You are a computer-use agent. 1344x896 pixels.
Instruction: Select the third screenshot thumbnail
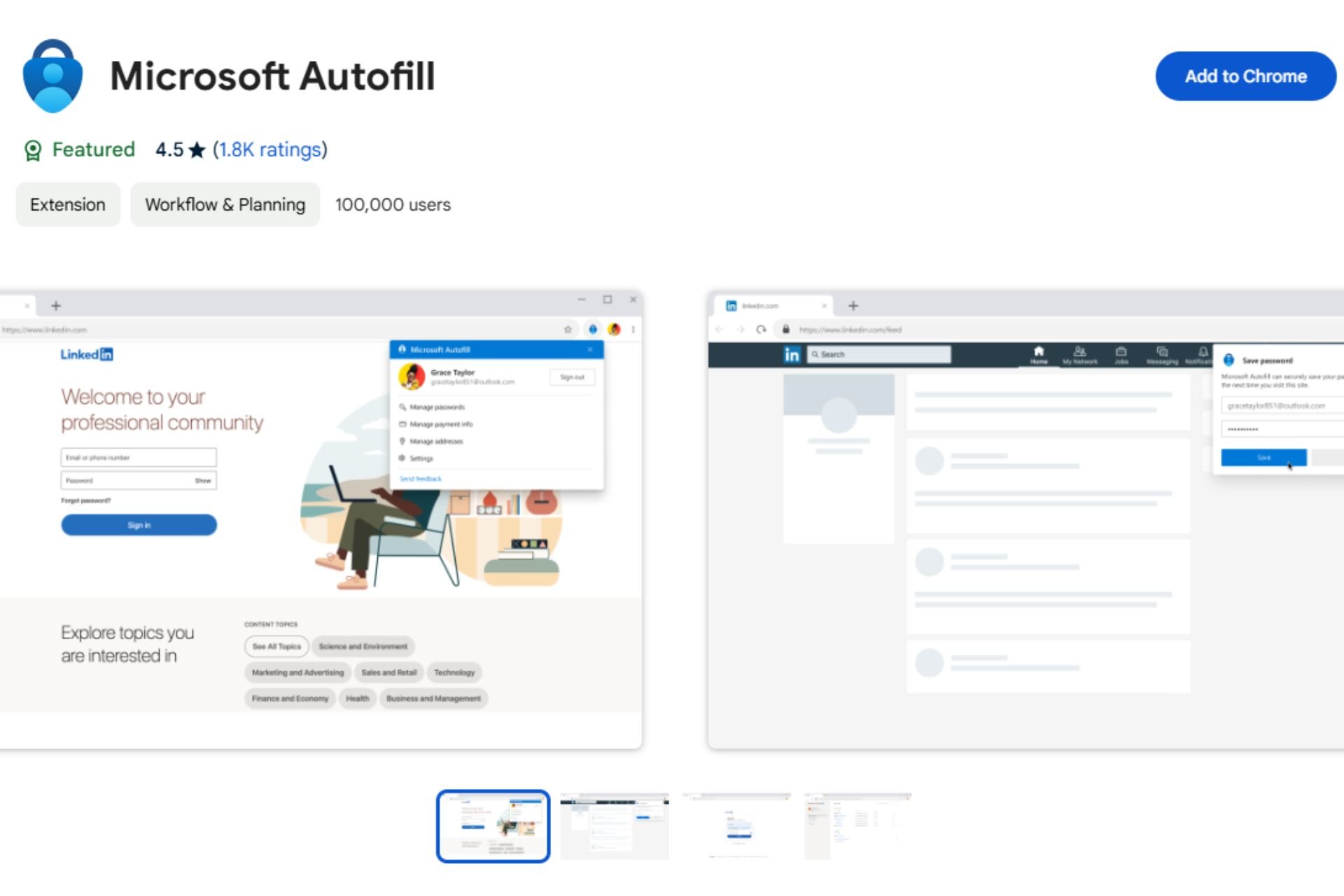coord(736,826)
